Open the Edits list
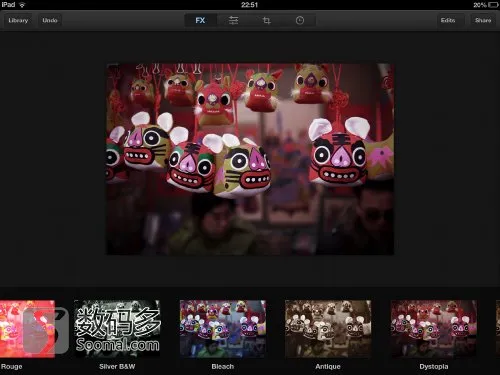Screen dimensions: 500x375 [x=448, y=20]
